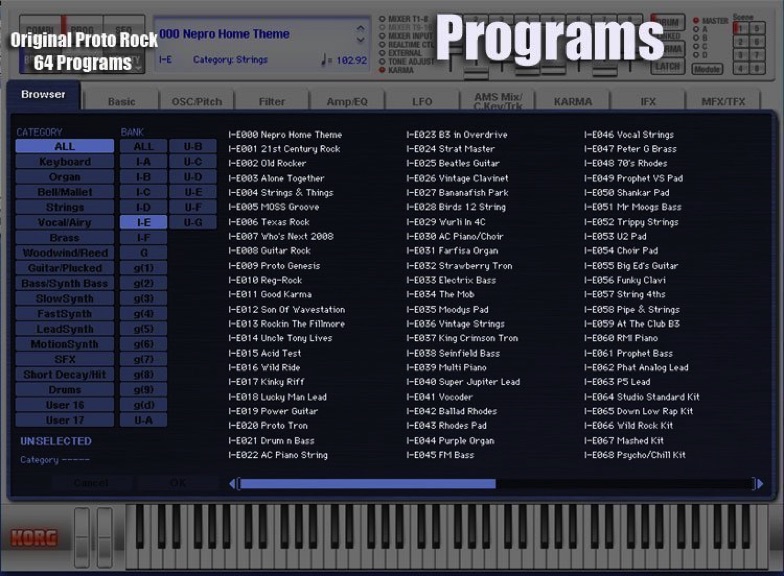Select program I-E037 King Crimson Tron
Viewport: 784px width, 576px height.
(462, 338)
